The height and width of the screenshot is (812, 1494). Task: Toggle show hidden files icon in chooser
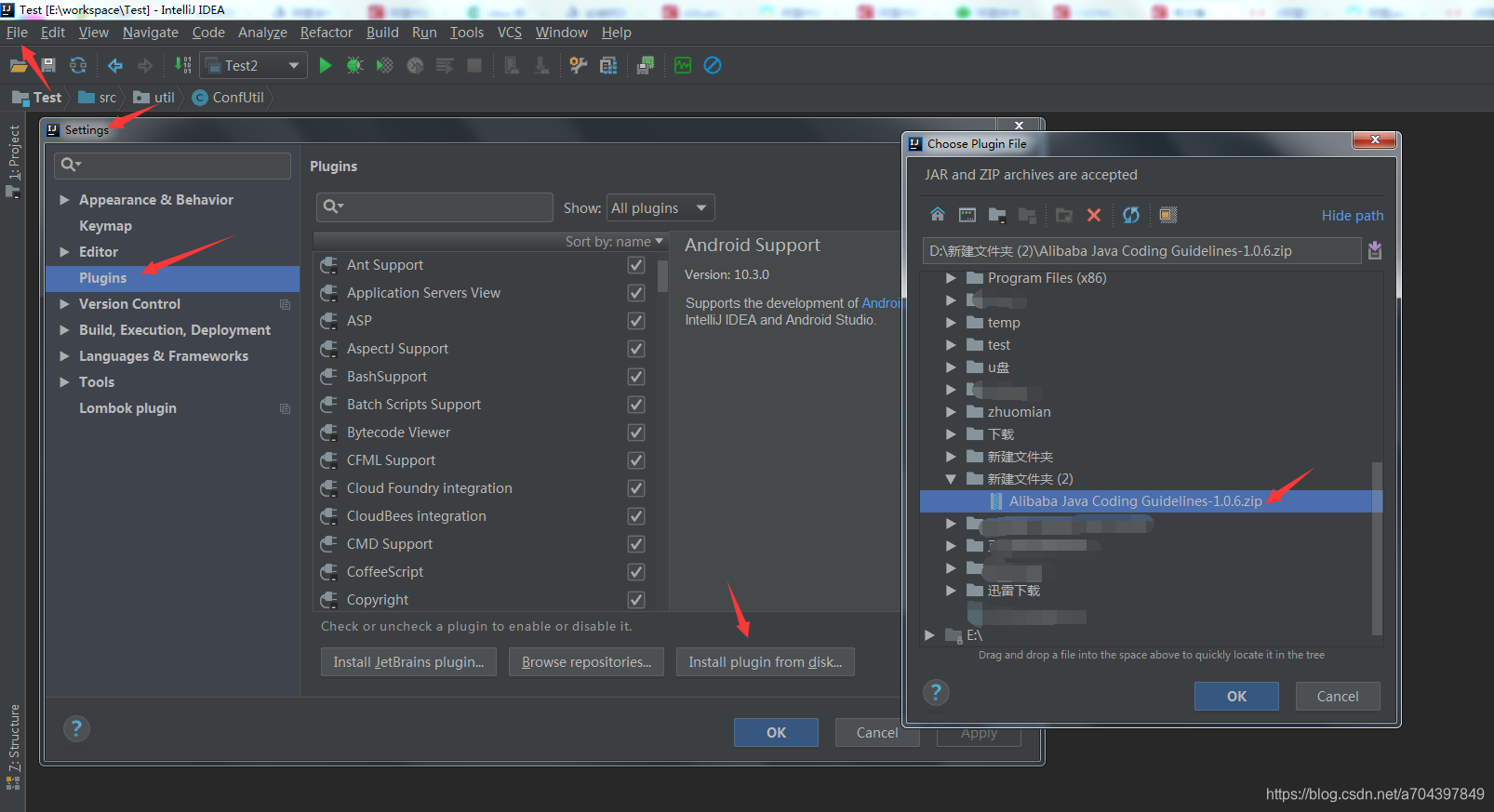(x=1168, y=215)
